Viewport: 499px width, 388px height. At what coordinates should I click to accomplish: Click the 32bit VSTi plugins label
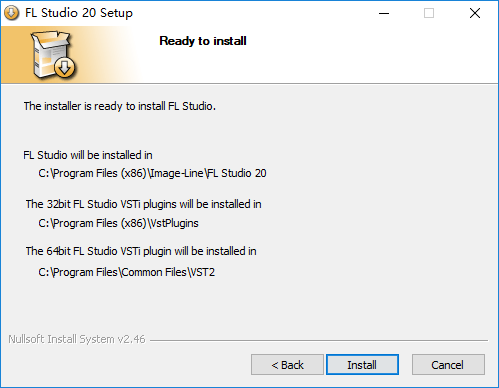[x=143, y=204]
